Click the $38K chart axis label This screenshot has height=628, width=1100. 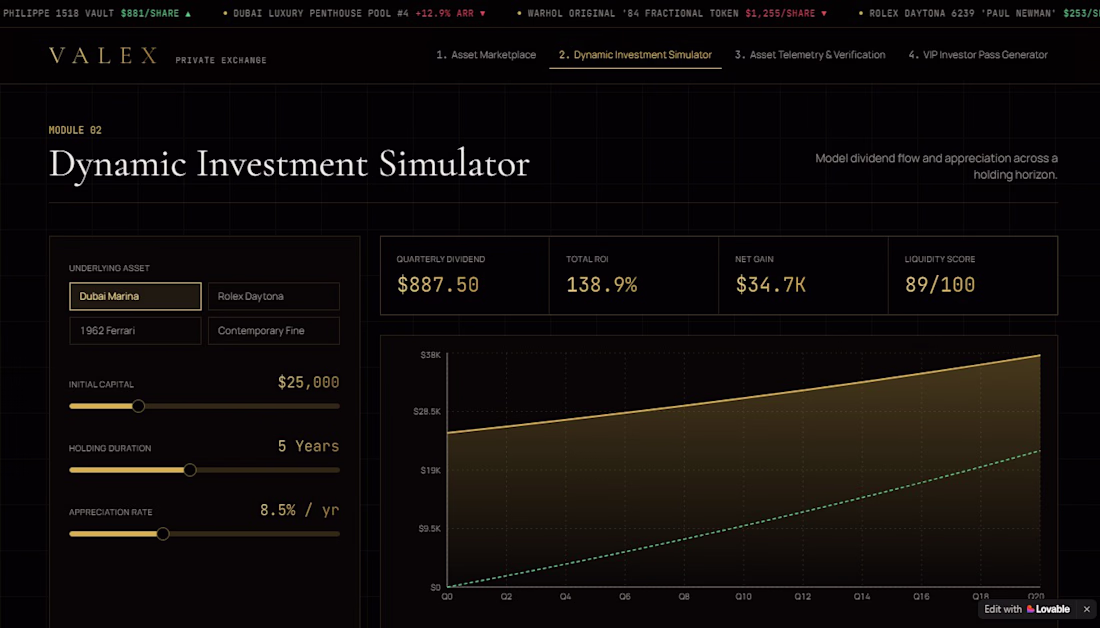[431, 355]
